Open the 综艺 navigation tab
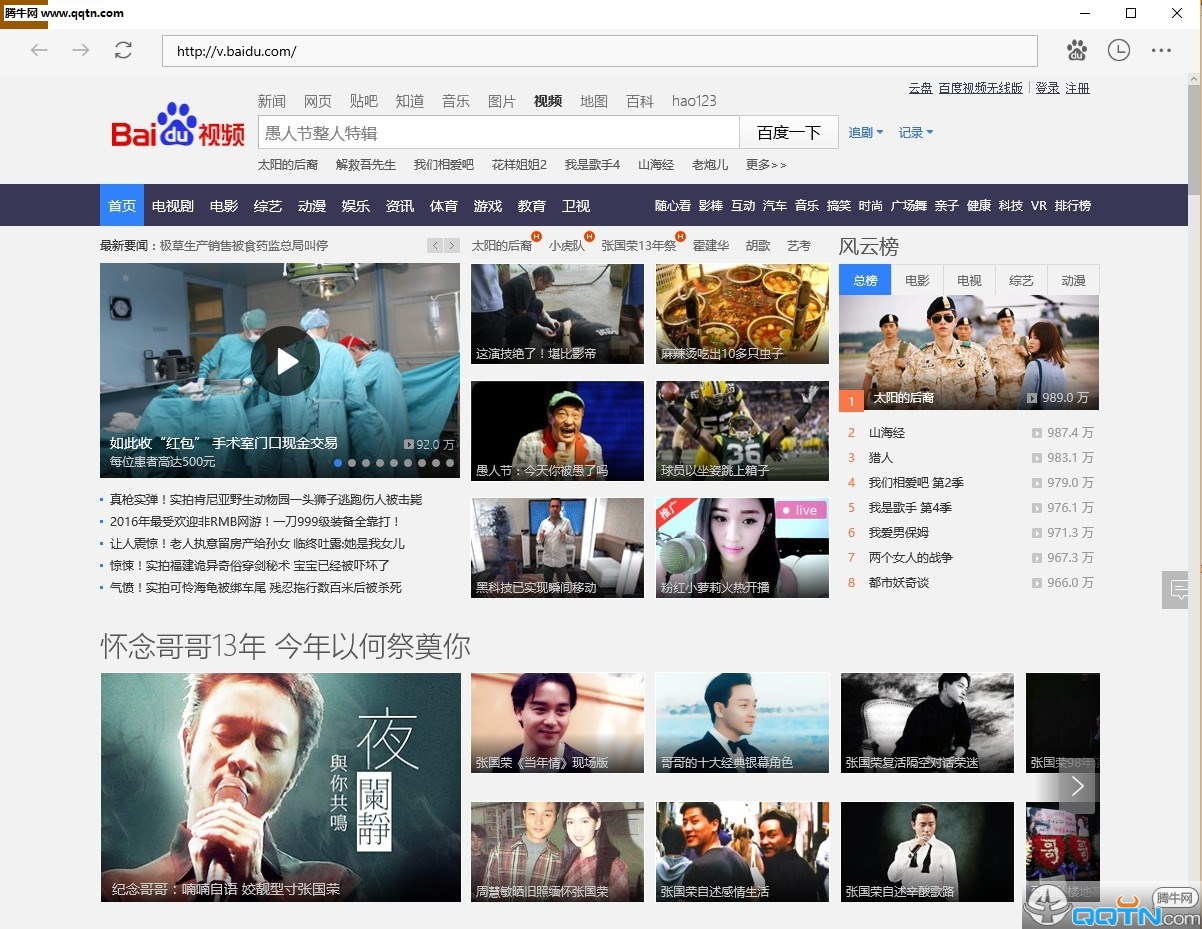Viewport: 1202px width, 929px height. [x=268, y=206]
